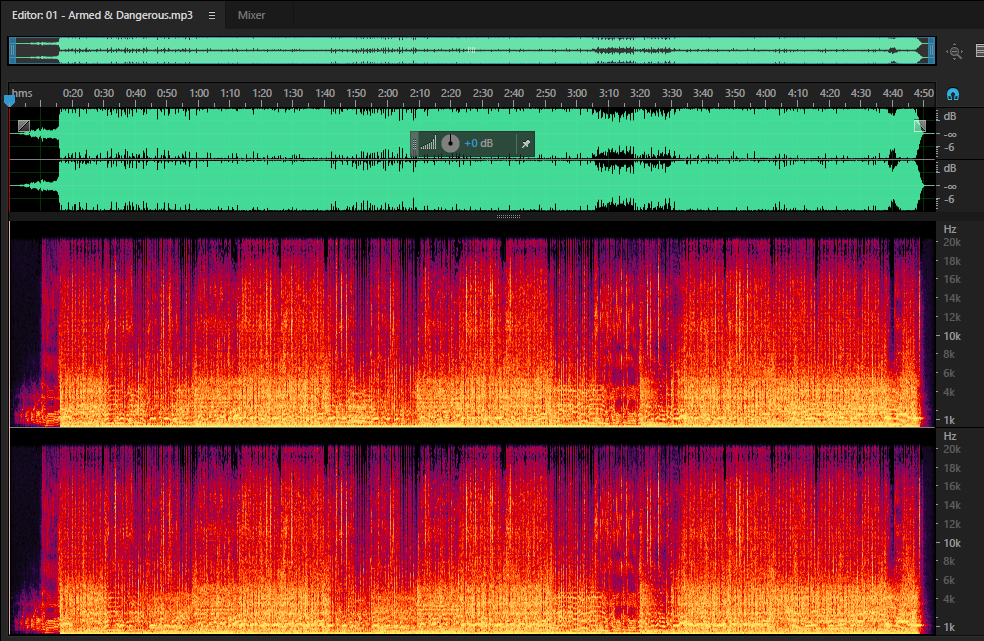The height and width of the screenshot is (641, 984).
Task: Select the Editor: 01 - Armed & Dangerous.mp3 tab
Action: pos(102,15)
